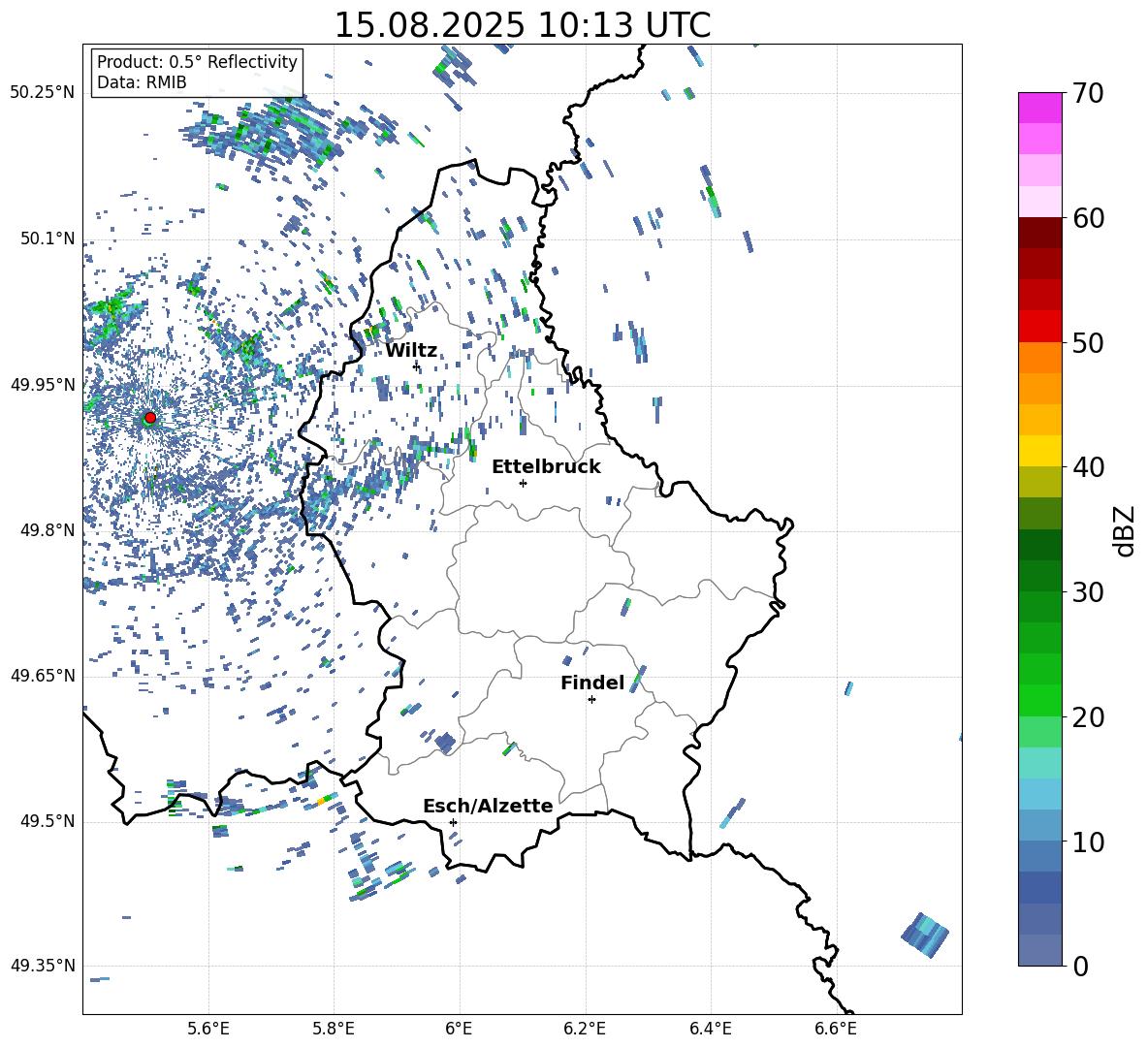The image size is (1148, 1048).
Task: Click the 6.6°E longitude label
Action: tap(836, 1029)
